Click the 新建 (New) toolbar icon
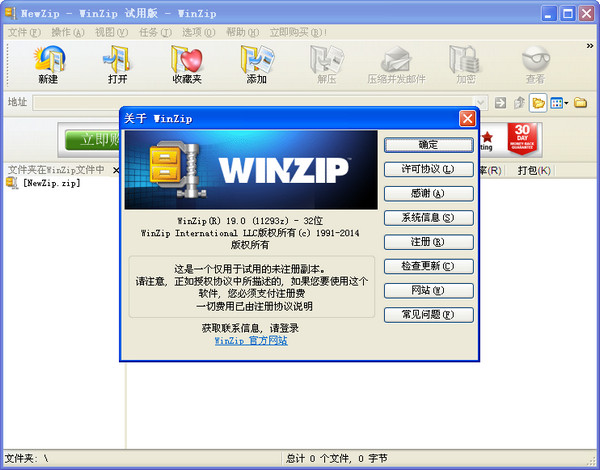600x470 pixels. pyautogui.click(x=47, y=64)
